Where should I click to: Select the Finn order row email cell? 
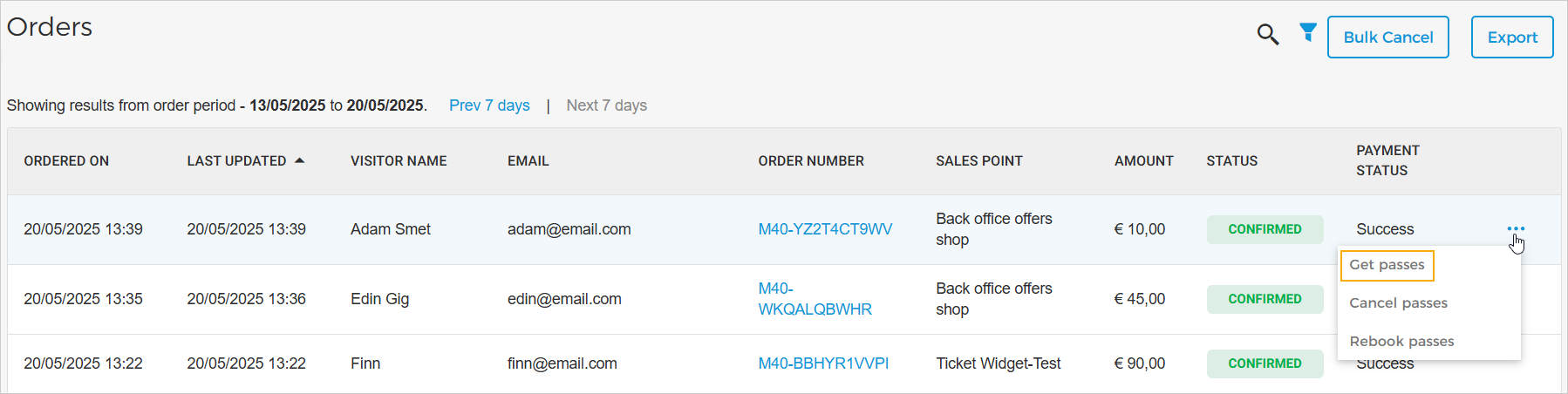point(562,363)
